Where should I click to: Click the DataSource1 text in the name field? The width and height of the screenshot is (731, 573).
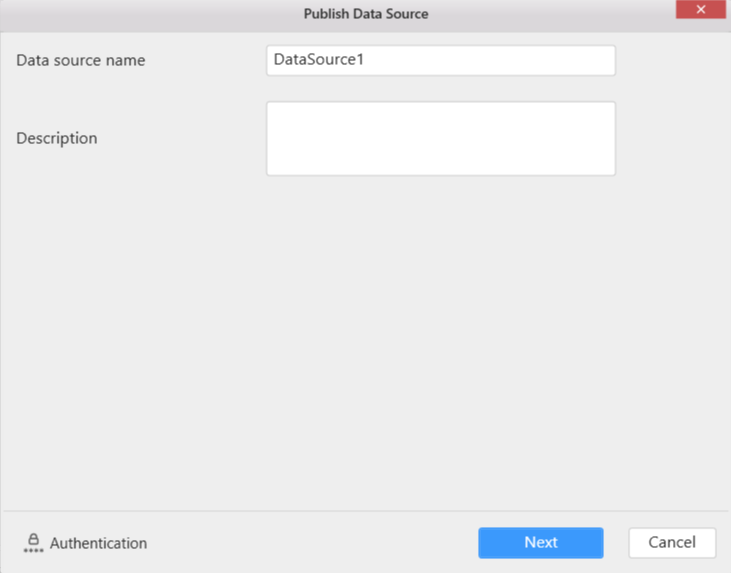pos(318,60)
